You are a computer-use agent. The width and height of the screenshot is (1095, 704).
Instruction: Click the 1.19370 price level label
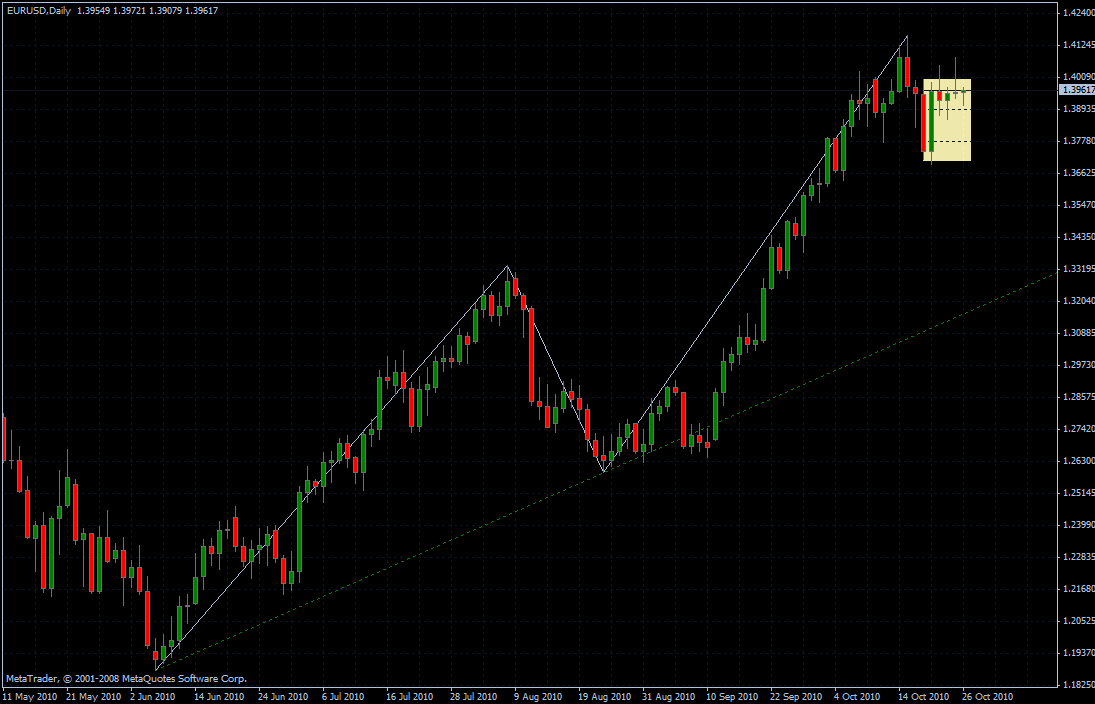click(x=1078, y=653)
